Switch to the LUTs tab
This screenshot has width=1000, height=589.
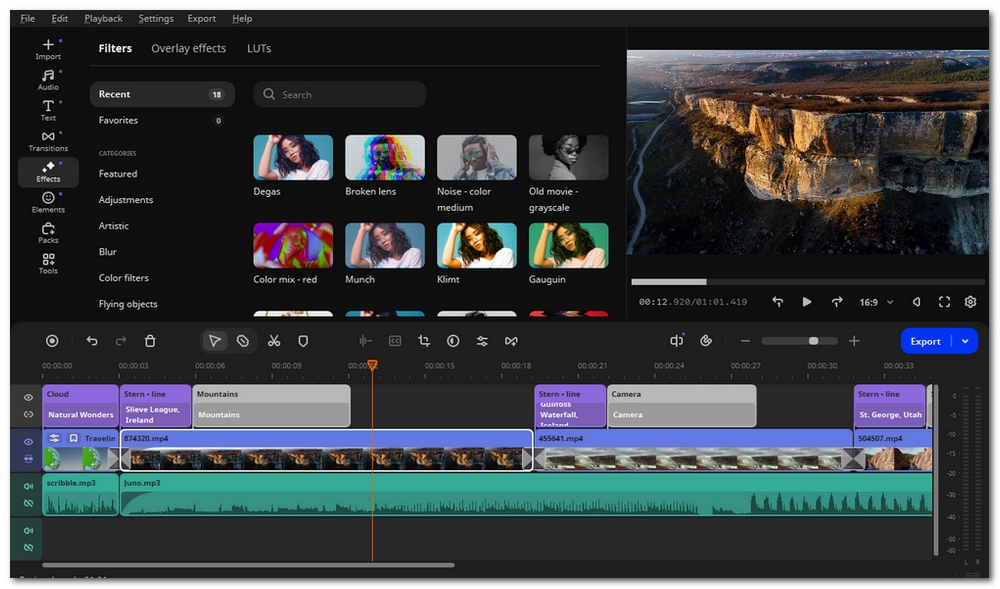point(258,48)
